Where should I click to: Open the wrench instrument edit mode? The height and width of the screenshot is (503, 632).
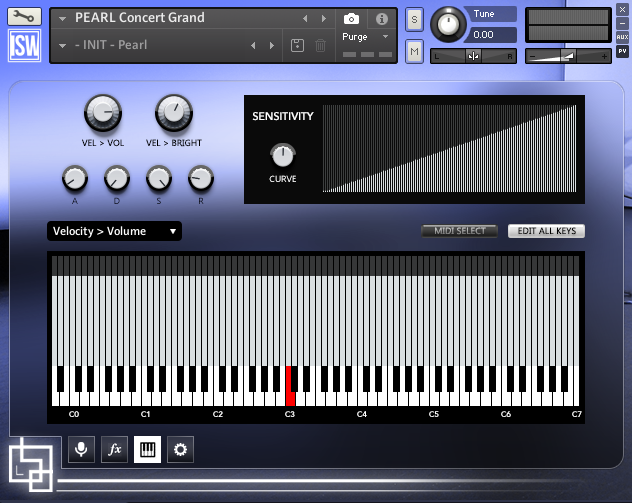point(24,16)
